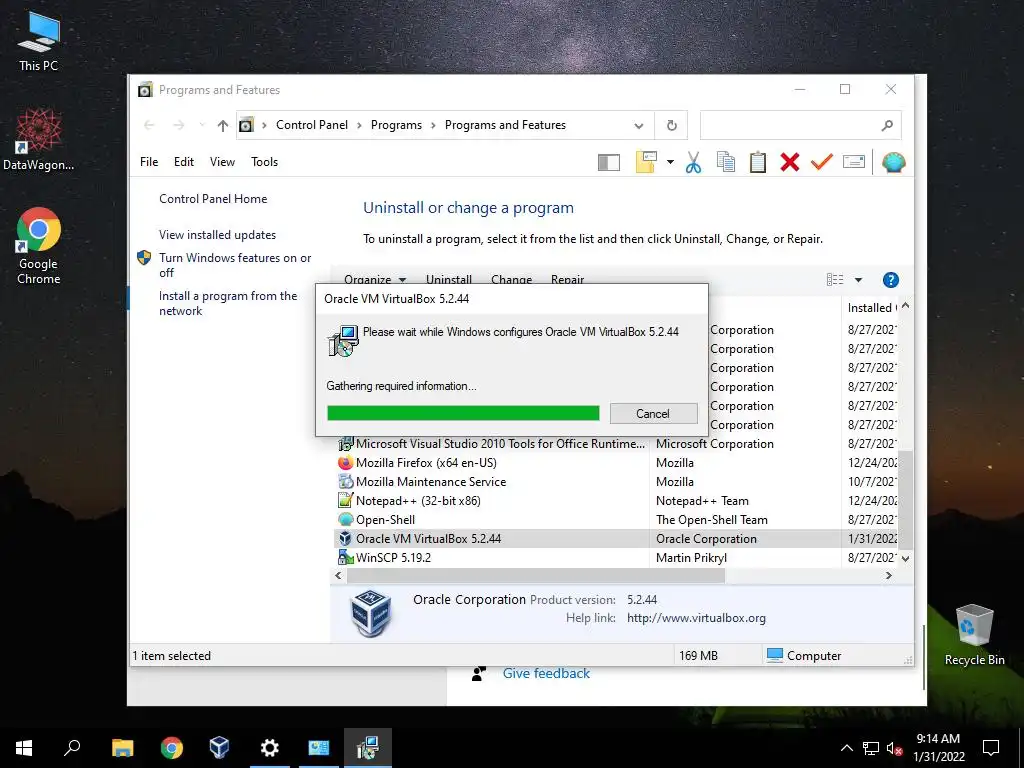This screenshot has width=1024, height=768.
Task: Open the Open-Shell settings shell icon
Action: pyautogui.click(x=893, y=162)
